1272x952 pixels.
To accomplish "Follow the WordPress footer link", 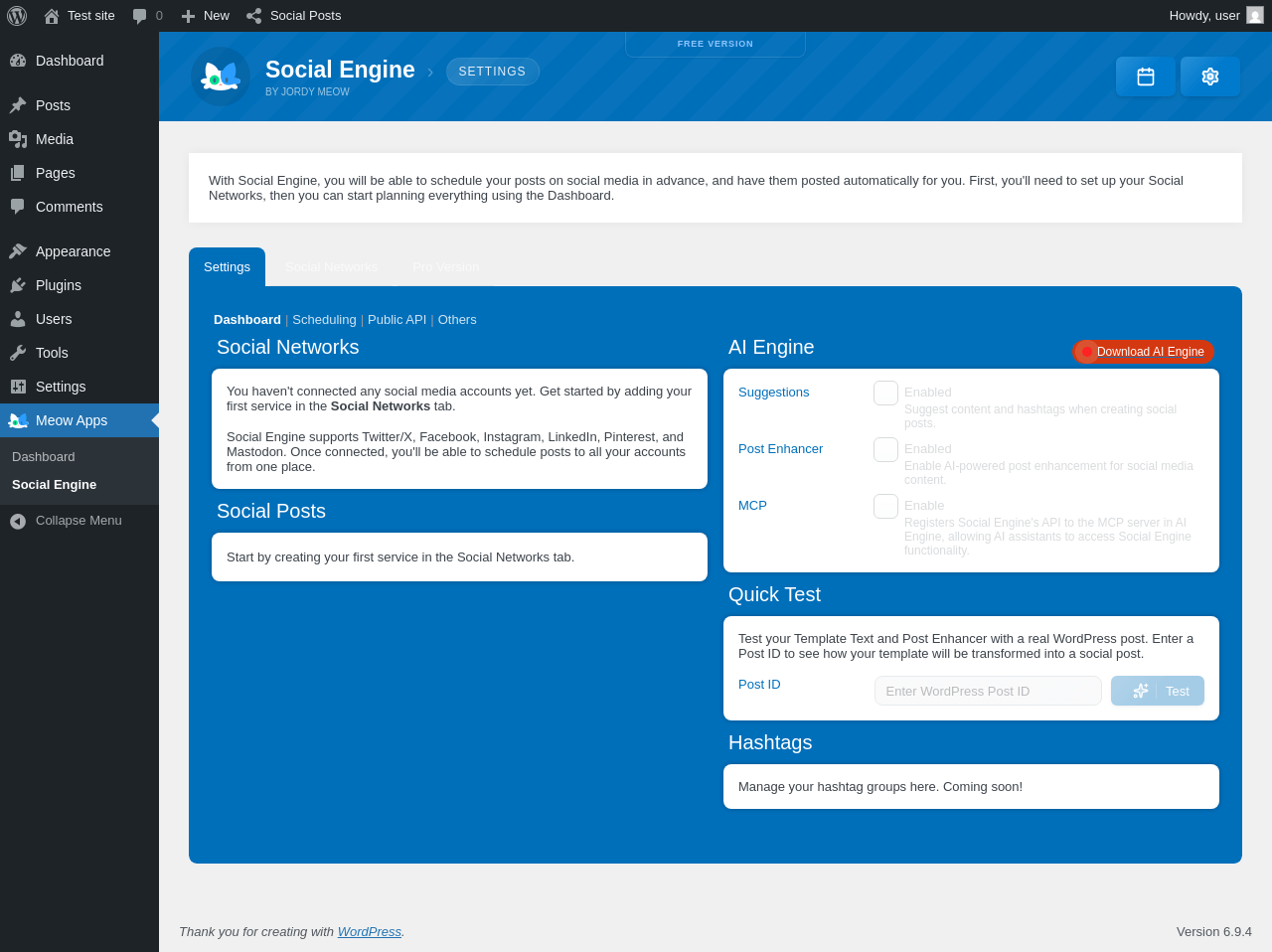I will [x=370, y=931].
